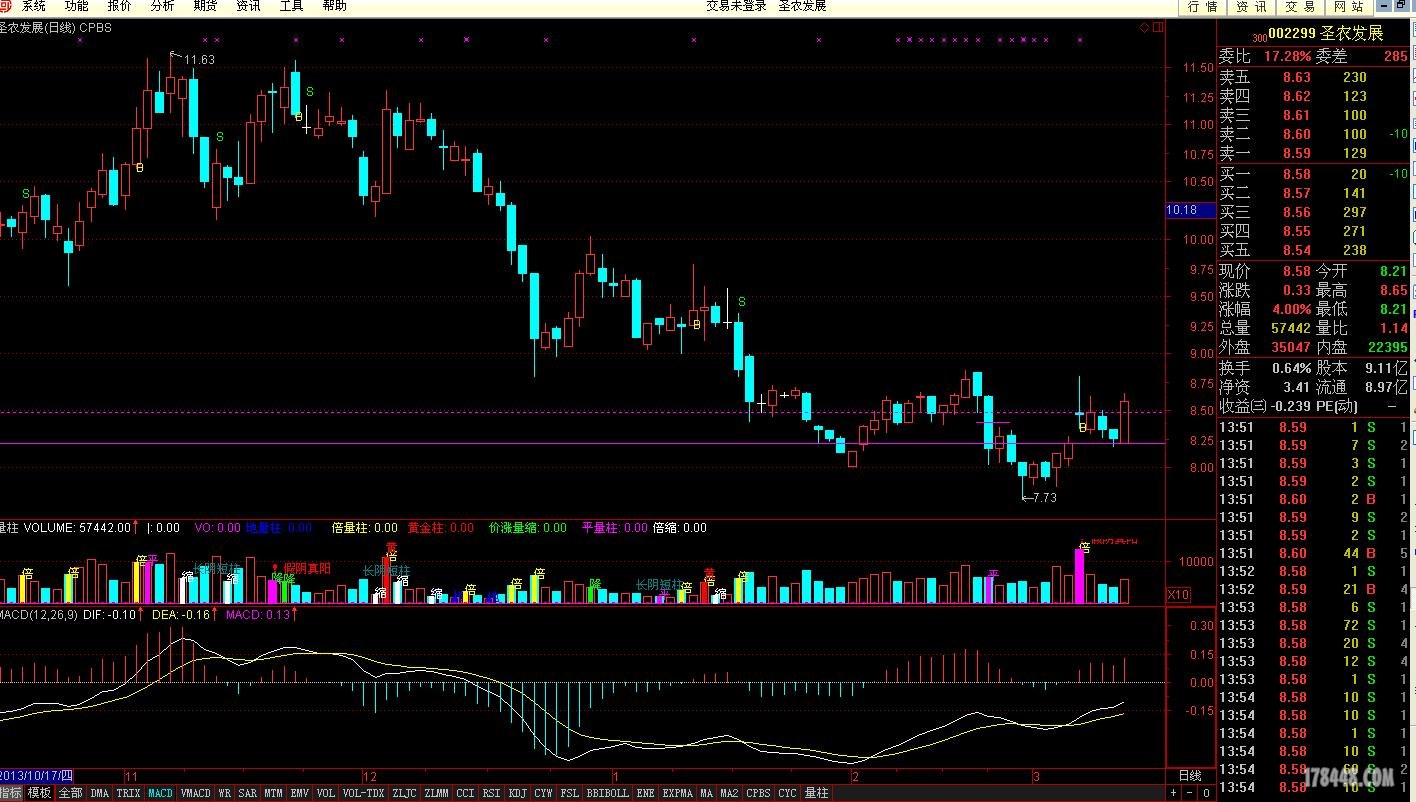Switch to MA indicator tab
Screen dimensions: 1416x802
click(707, 793)
